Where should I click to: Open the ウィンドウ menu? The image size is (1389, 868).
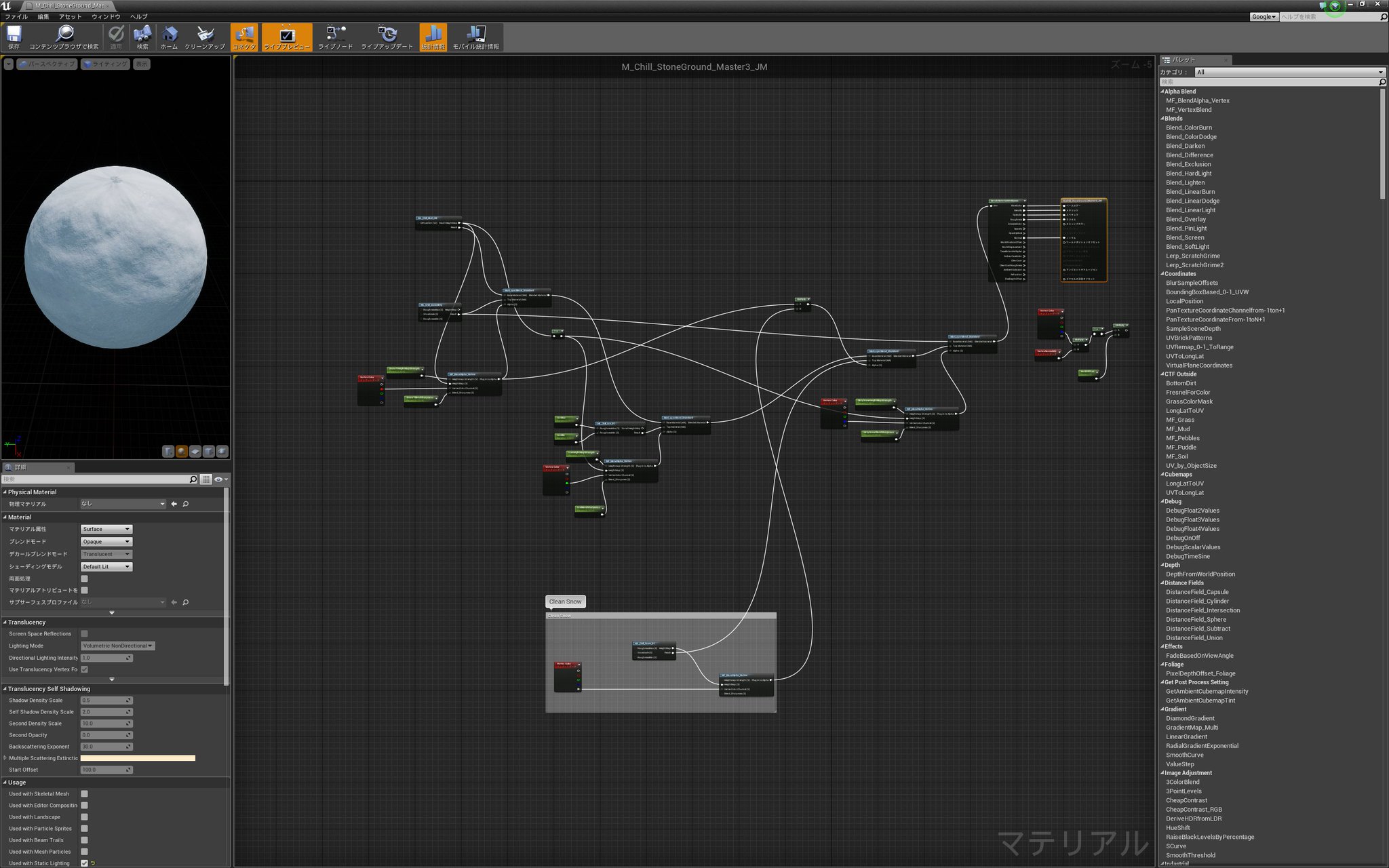(x=106, y=16)
